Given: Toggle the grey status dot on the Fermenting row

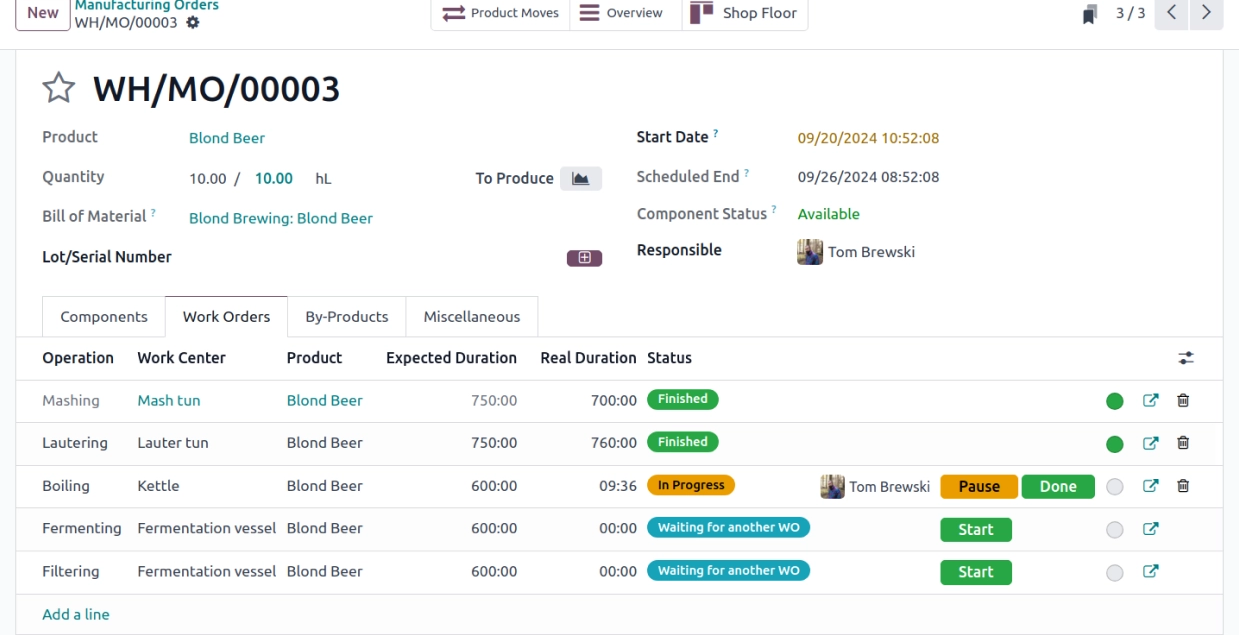Looking at the screenshot, I should tap(1115, 530).
